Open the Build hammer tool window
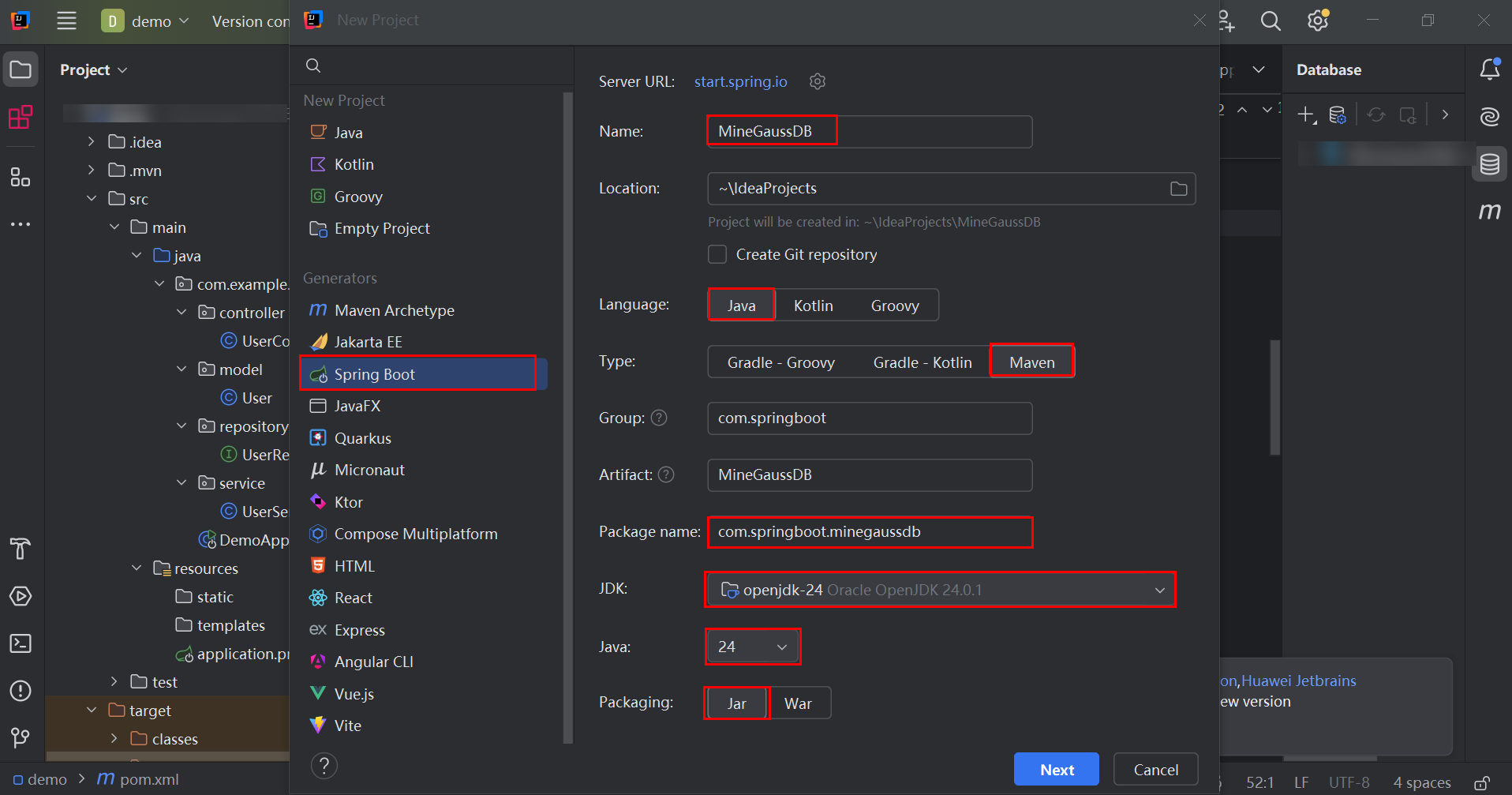The height and width of the screenshot is (795, 1512). point(21,548)
